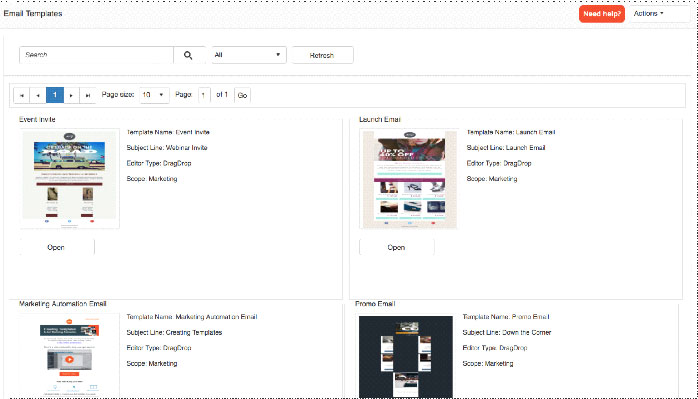Go to first page arrow icon
Image resolution: width=698 pixels, height=399 pixels.
tap(22, 95)
